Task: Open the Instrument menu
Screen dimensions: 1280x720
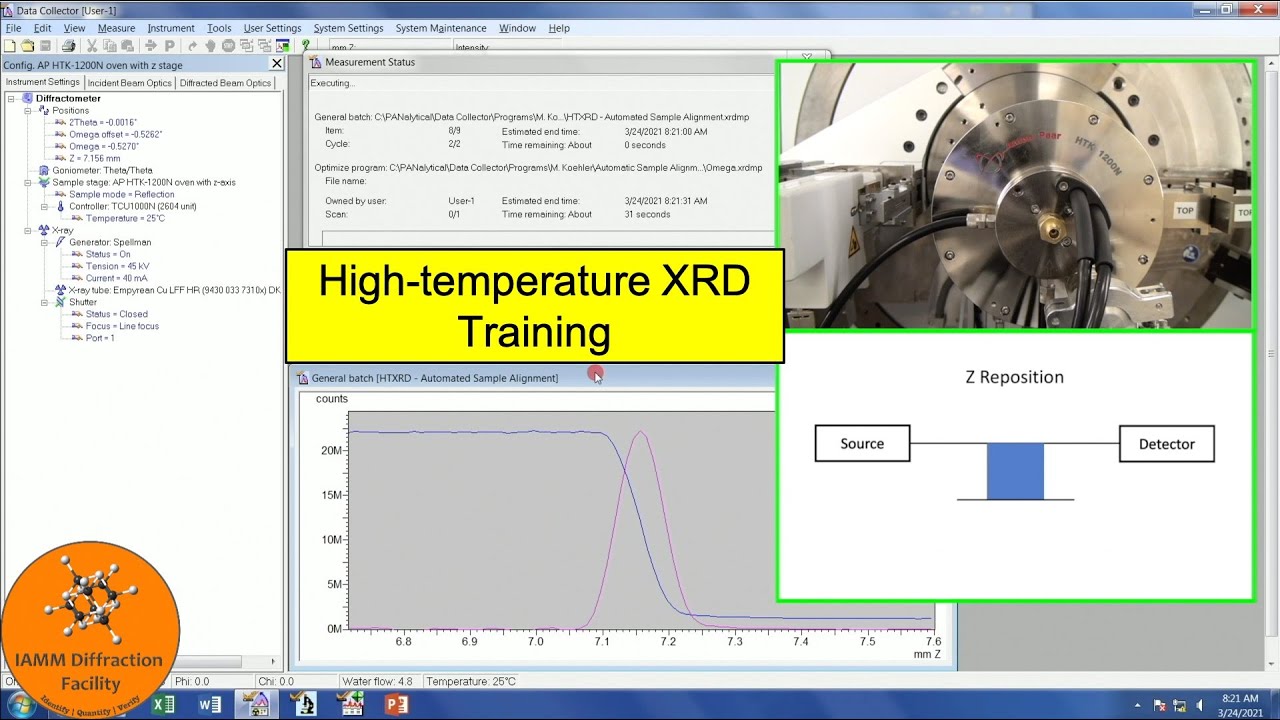Action: (x=171, y=28)
